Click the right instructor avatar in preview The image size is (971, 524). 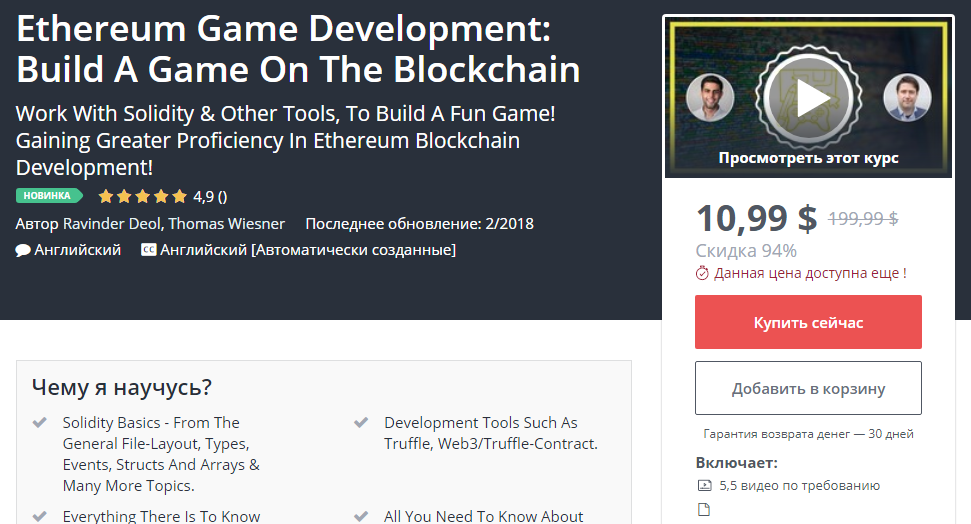(907, 98)
